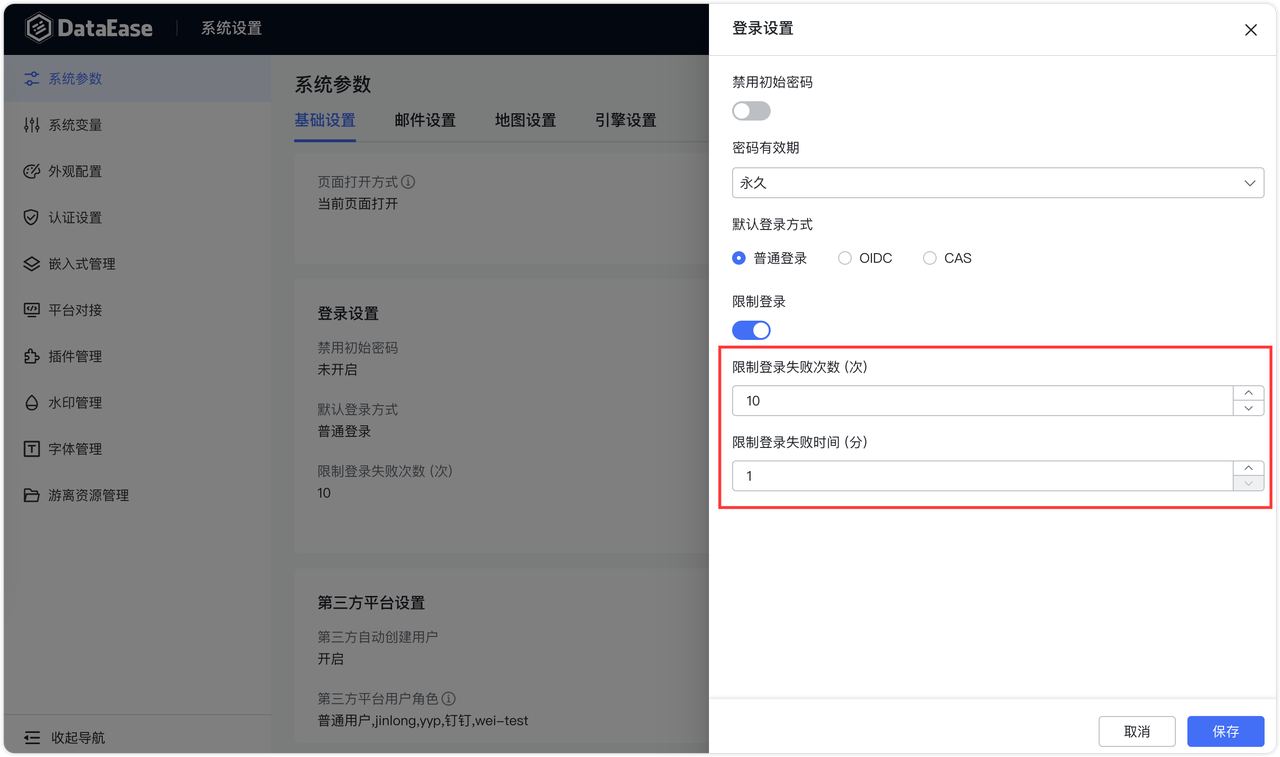
Task: Decrease 限制登录失败时间 using the down arrow
Action: 1248,483
